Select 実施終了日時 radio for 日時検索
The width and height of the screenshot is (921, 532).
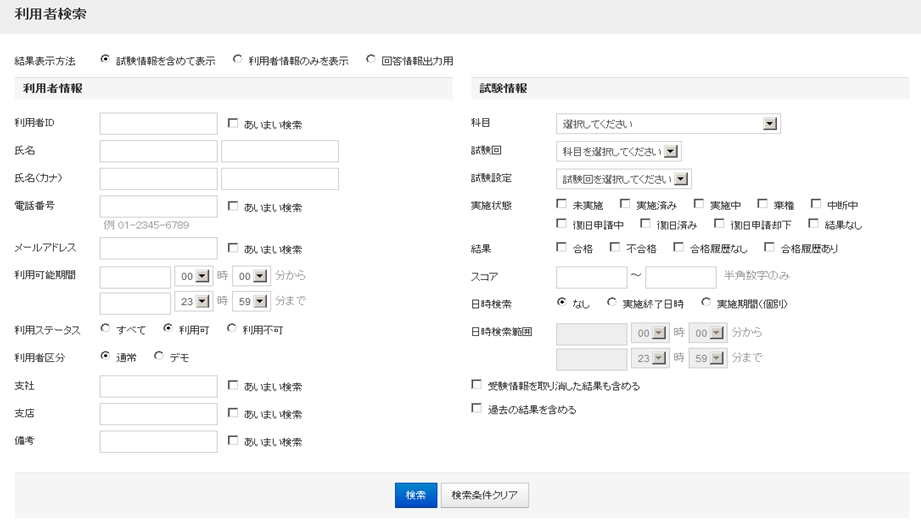(x=612, y=302)
